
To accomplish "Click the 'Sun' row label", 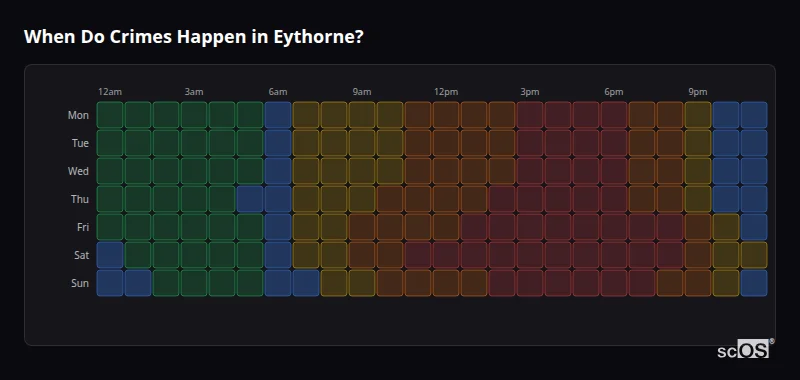I will tap(80, 284).
